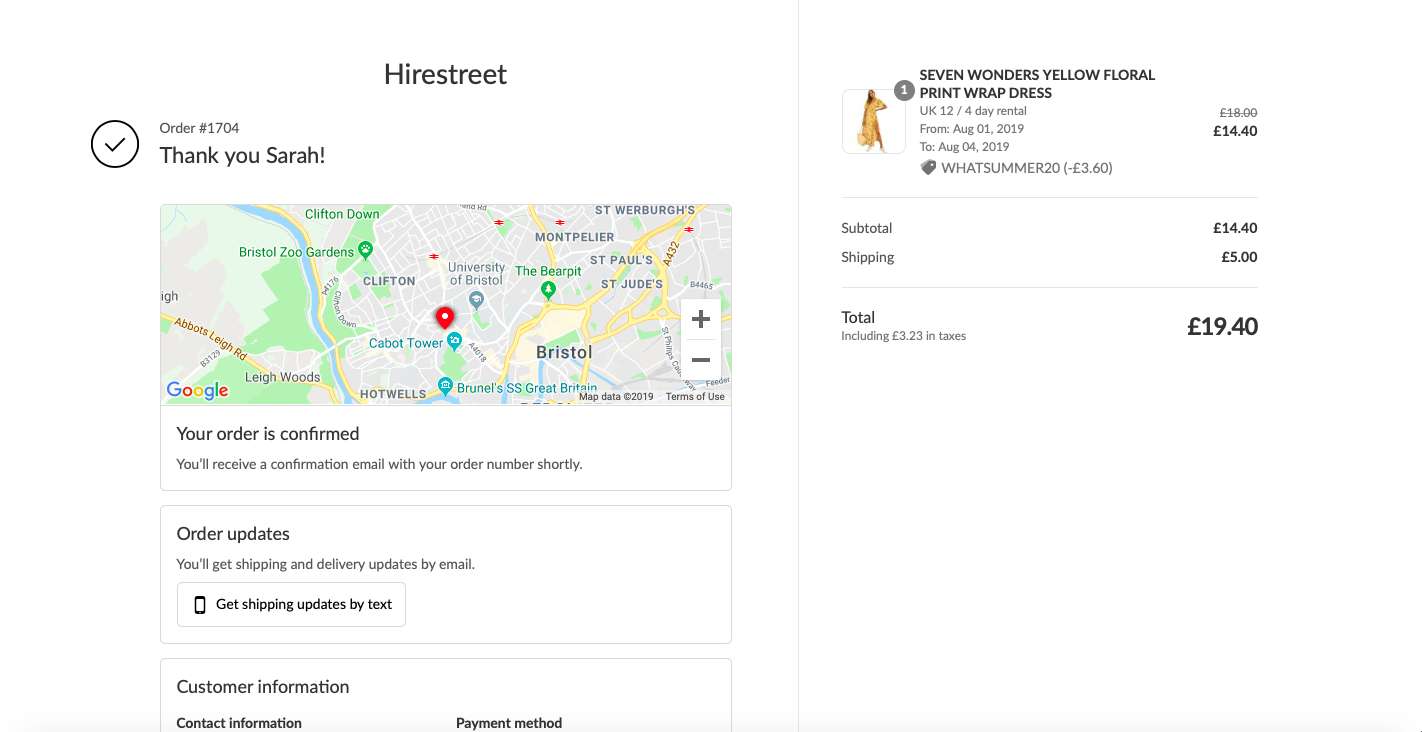Open the yellow floral dress thumbnail

point(874,122)
